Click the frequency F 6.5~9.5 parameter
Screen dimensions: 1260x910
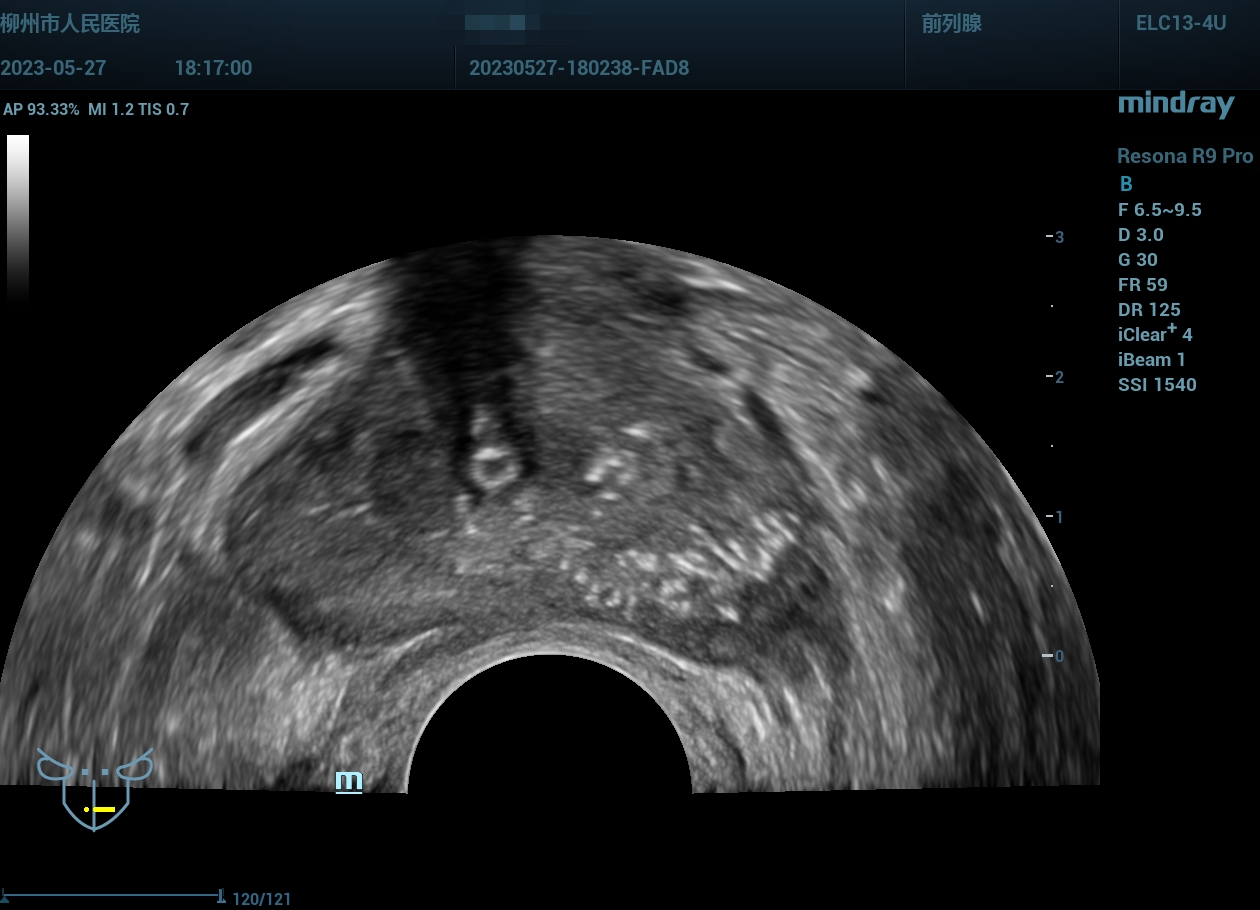click(x=1159, y=210)
